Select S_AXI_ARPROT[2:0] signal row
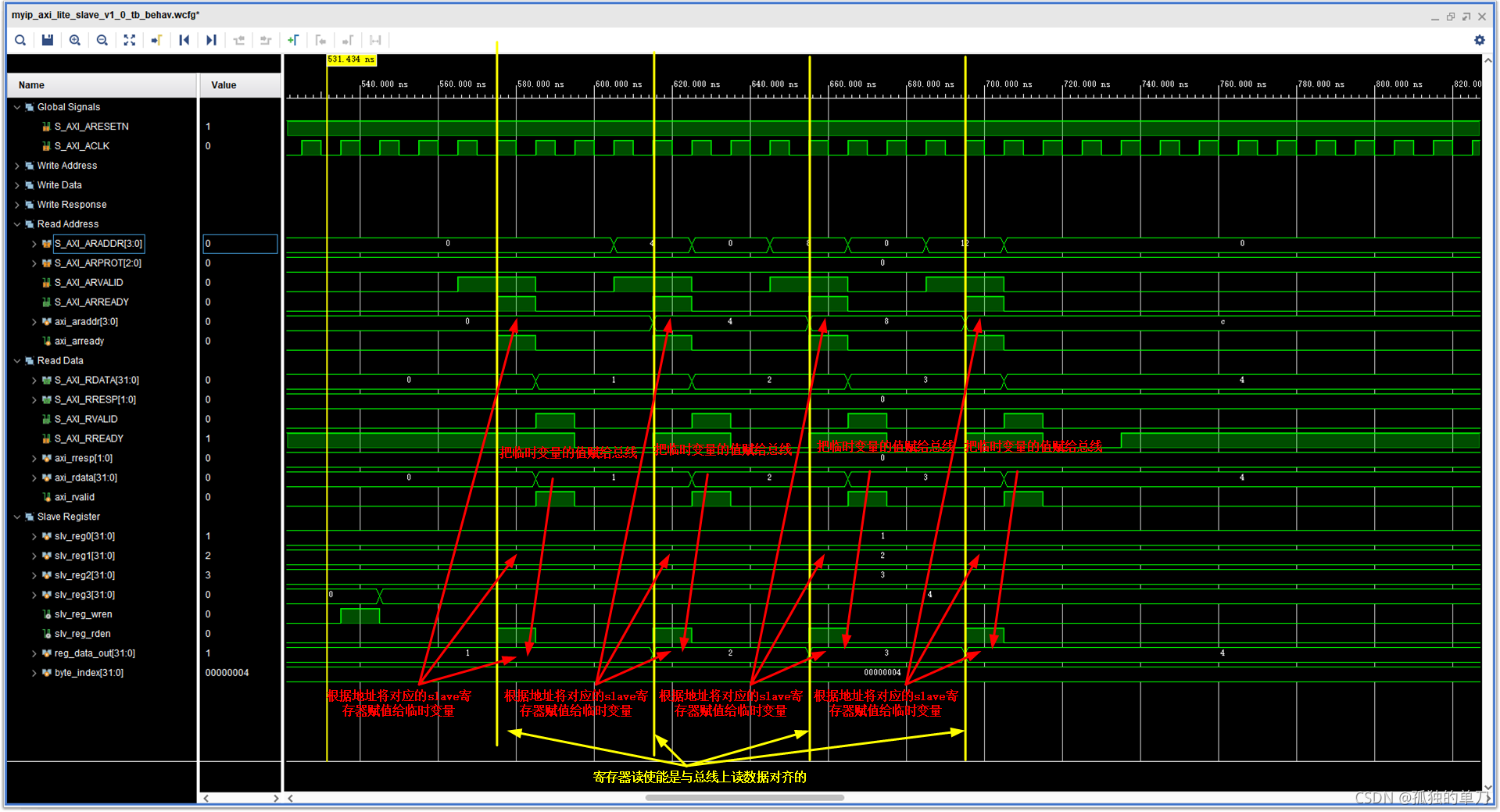Image resolution: width=1500 pixels, height=812 pixels. 98,263
